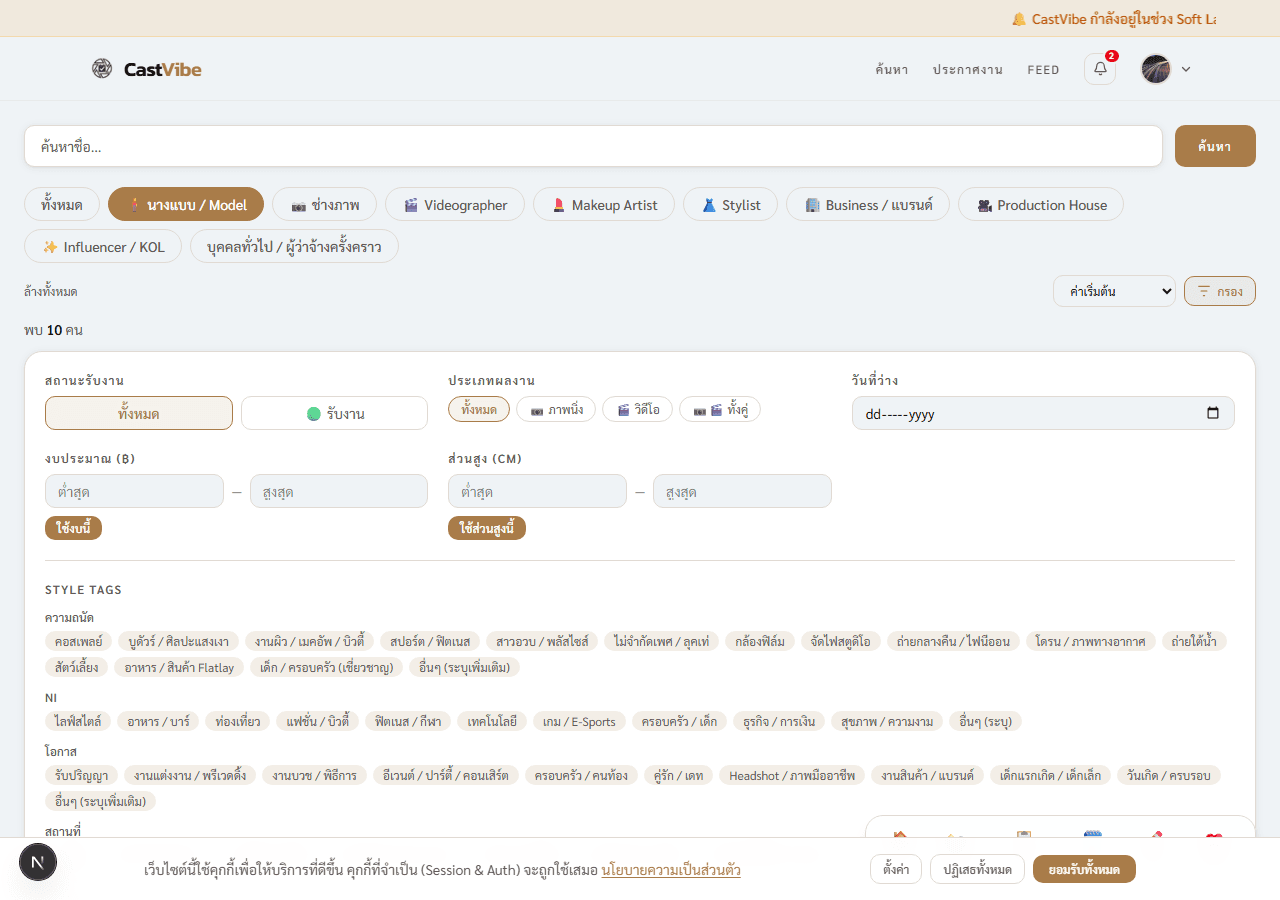This screenshot has width=1280, height=900.
Task: Click the ใช้งบนี้ apply budget button
Action: 73,528
